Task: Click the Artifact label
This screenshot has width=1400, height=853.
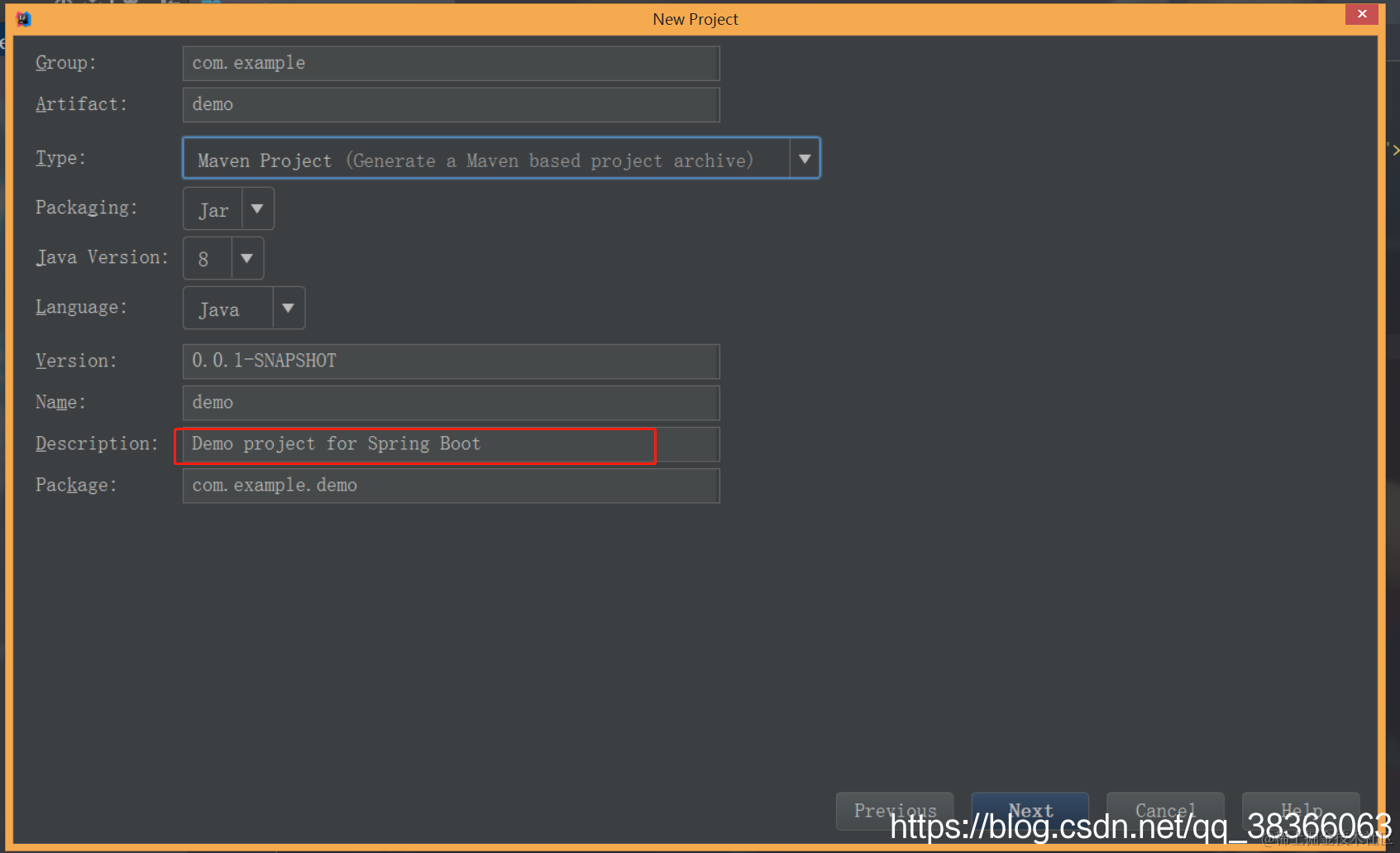Action: pos(81,104)
